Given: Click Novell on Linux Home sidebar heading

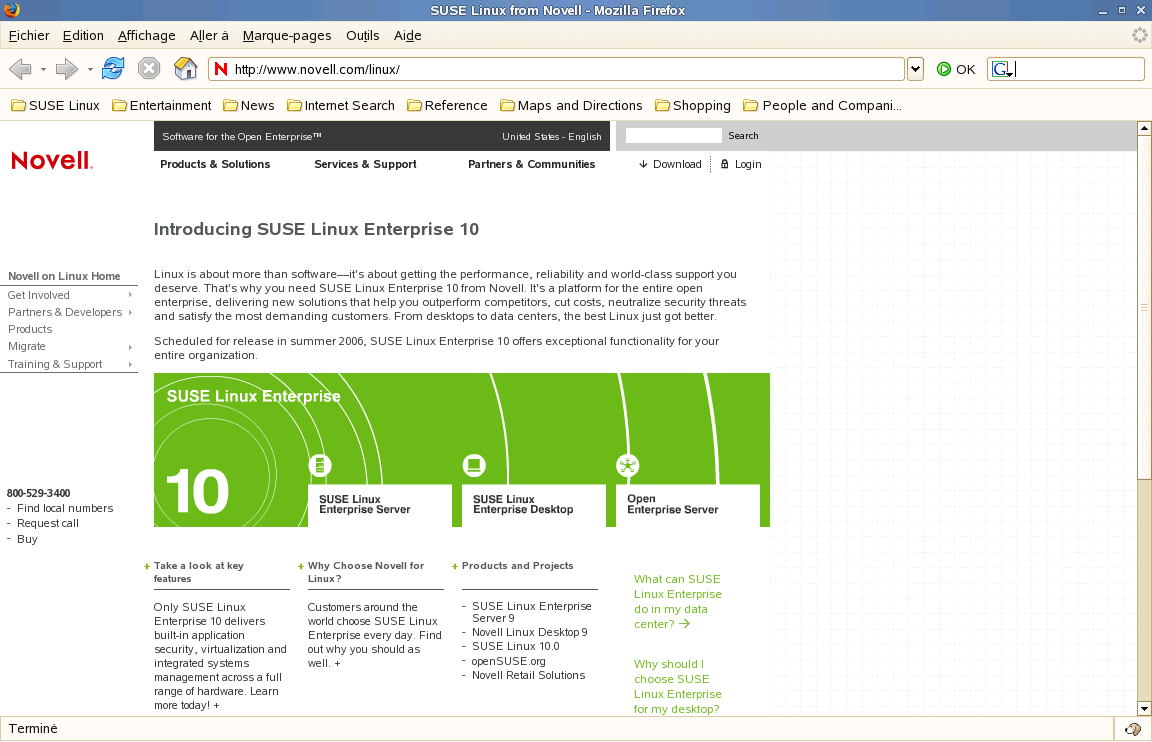Looking at the screenshot, I should coord(64,276).
